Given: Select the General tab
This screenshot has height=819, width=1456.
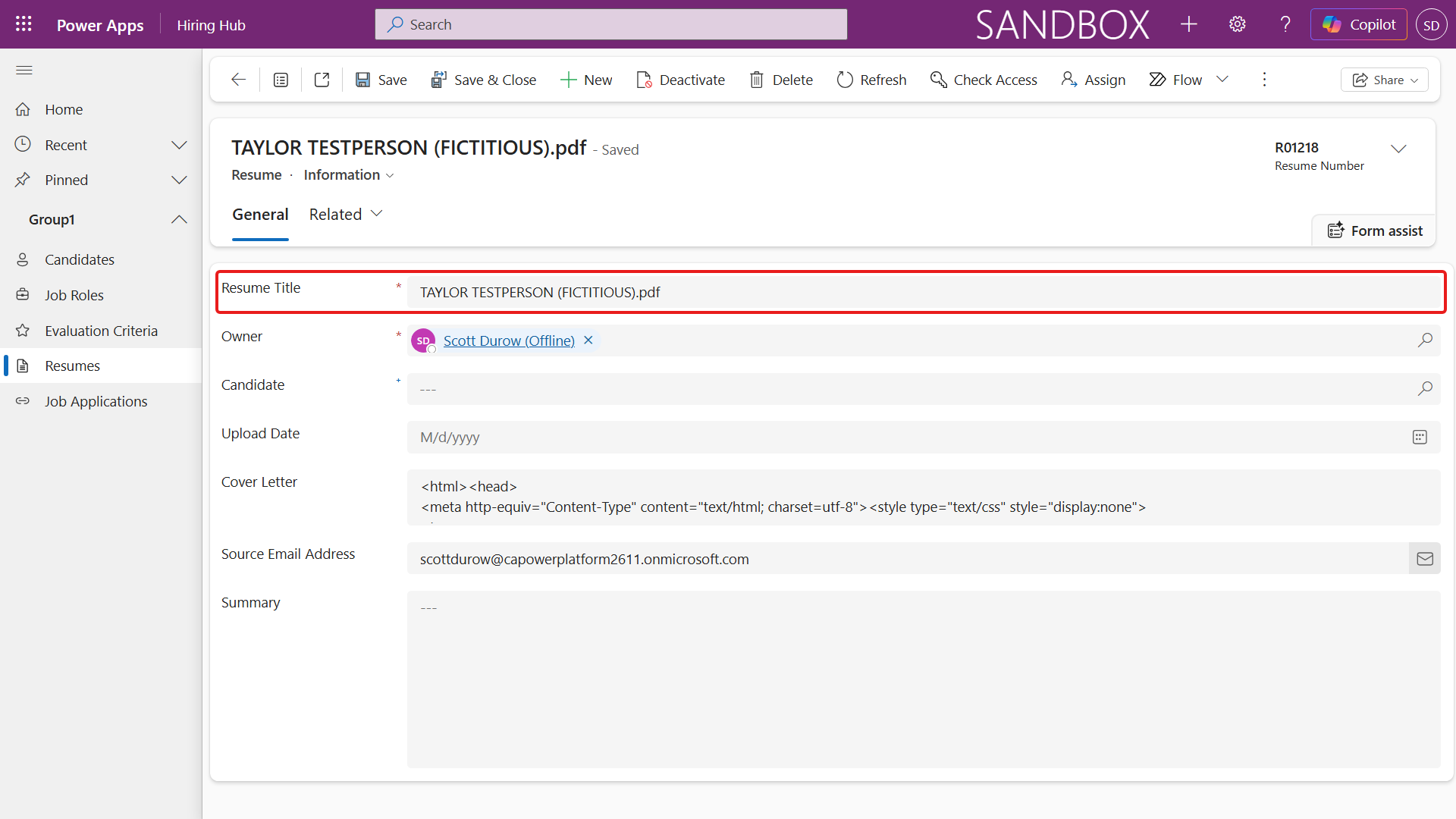Looking at the screenshot, I should click(260, 215).
